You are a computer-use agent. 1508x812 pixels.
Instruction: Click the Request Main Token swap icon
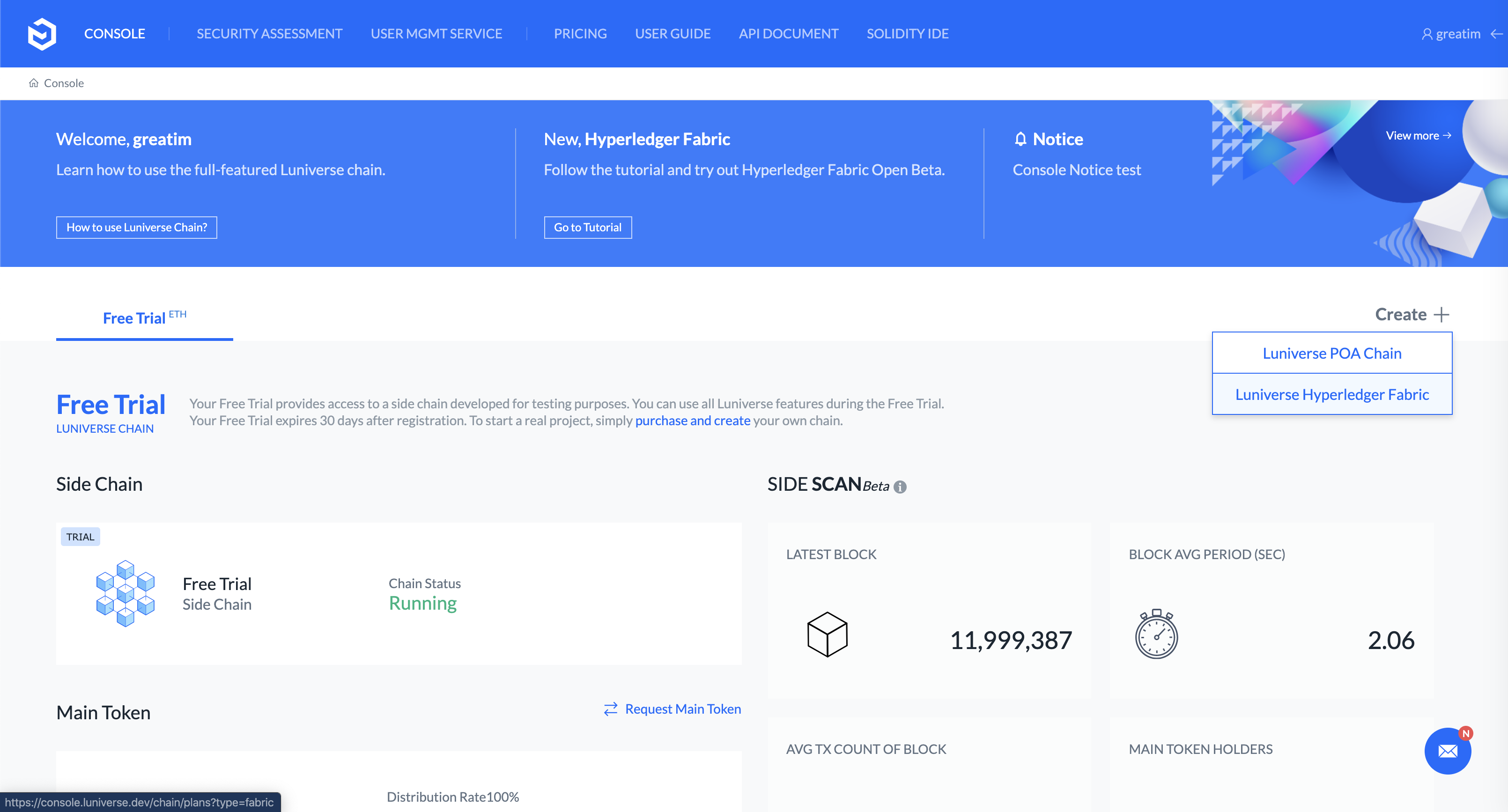[611, 709]
